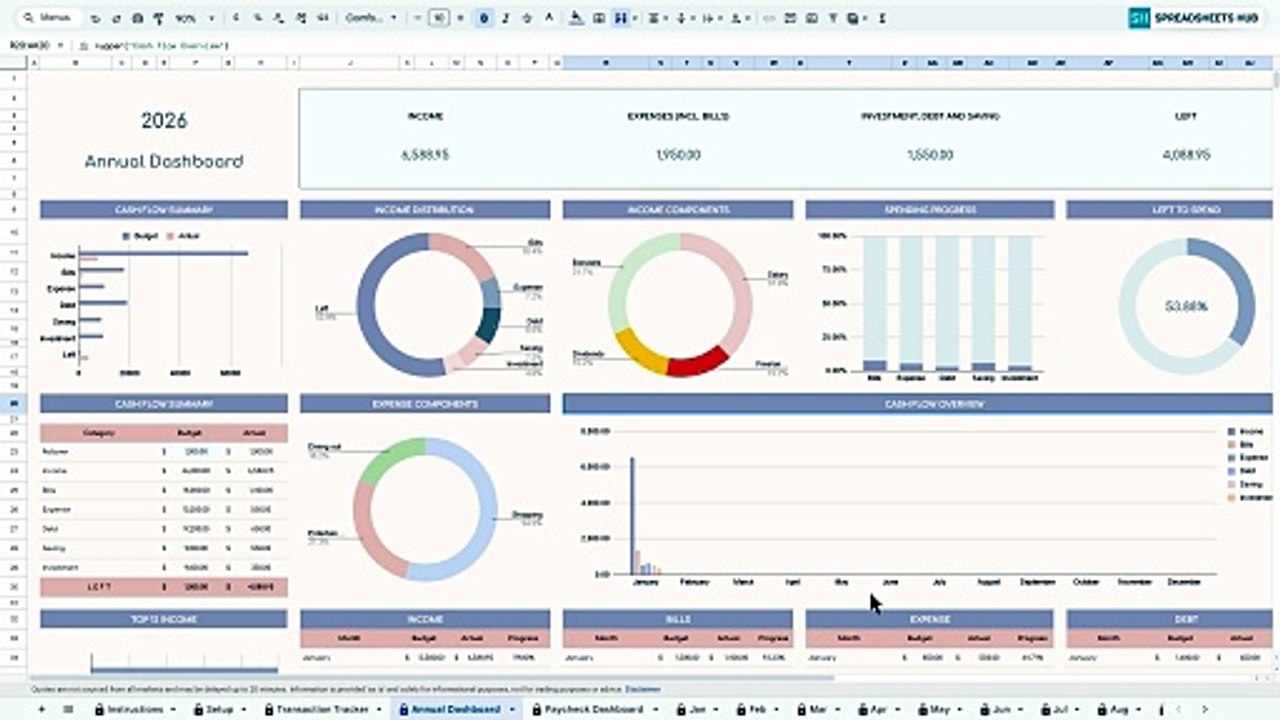Switch to Paycheck Dashboard sheet tab

pos(594,709)
